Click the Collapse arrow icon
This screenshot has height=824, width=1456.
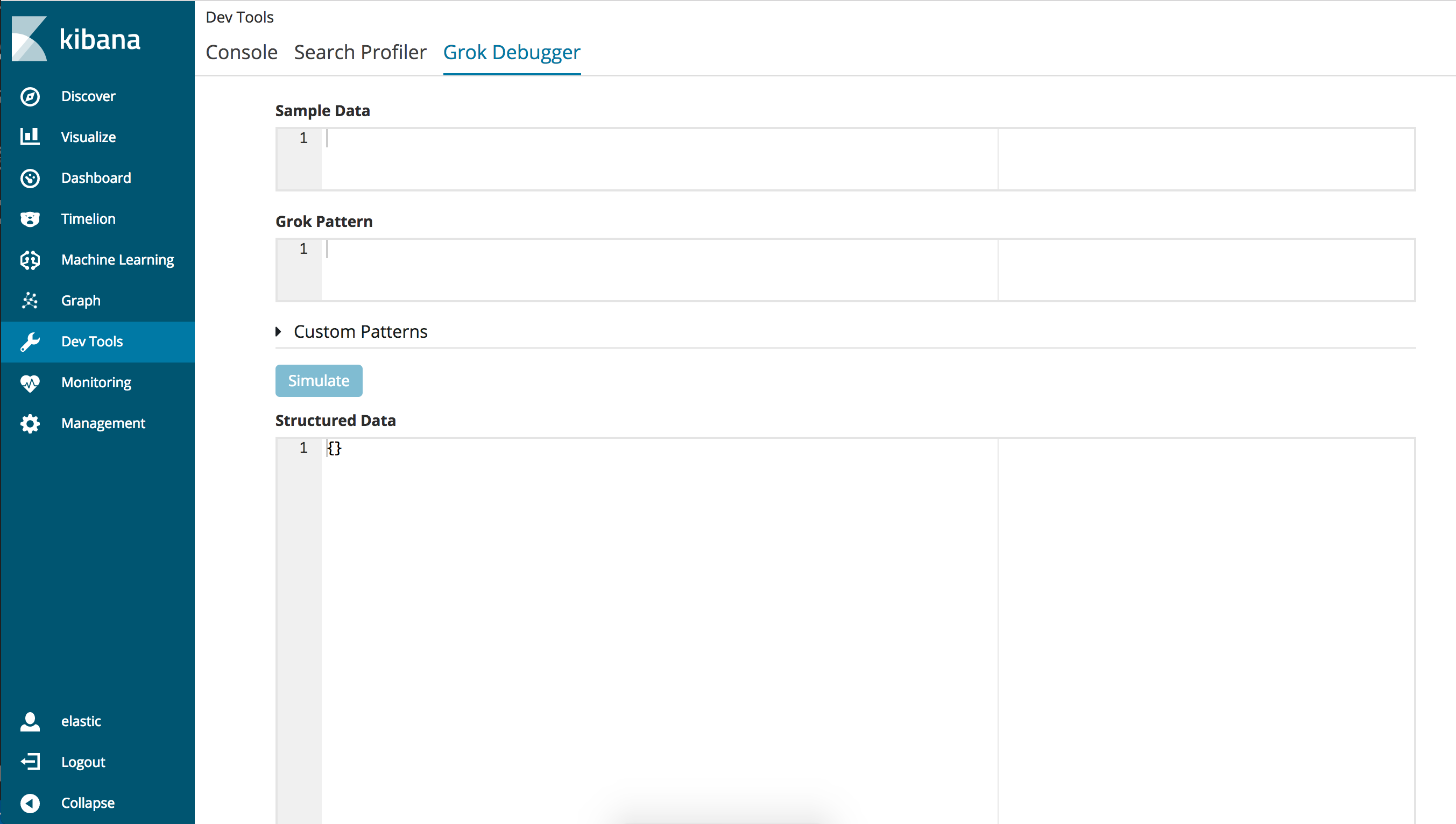[x=30, y=802]
